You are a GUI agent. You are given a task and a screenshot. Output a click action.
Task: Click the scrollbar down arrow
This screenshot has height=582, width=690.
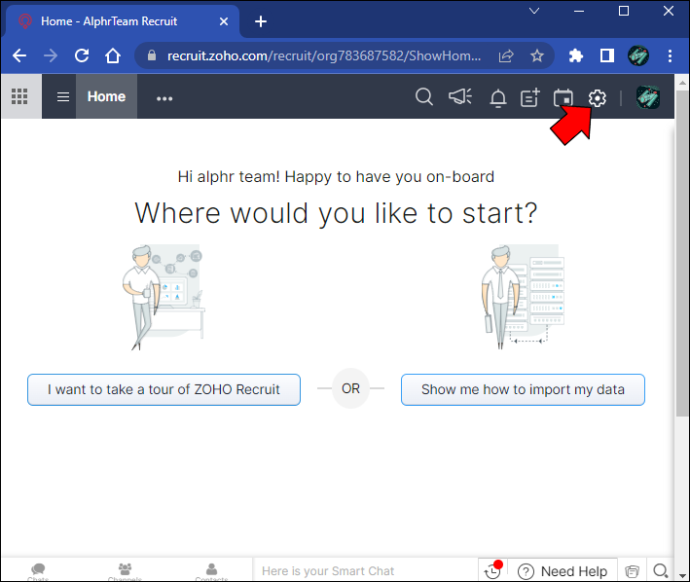tap(683, 575)
